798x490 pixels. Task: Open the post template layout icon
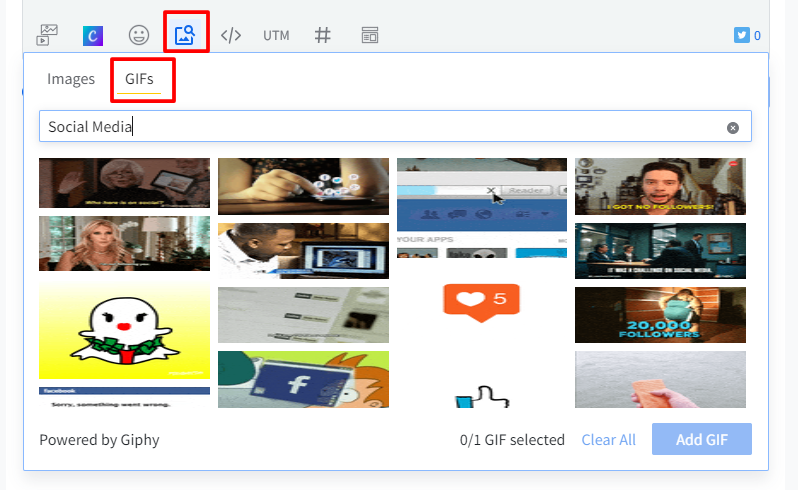(x=370, y=35)
